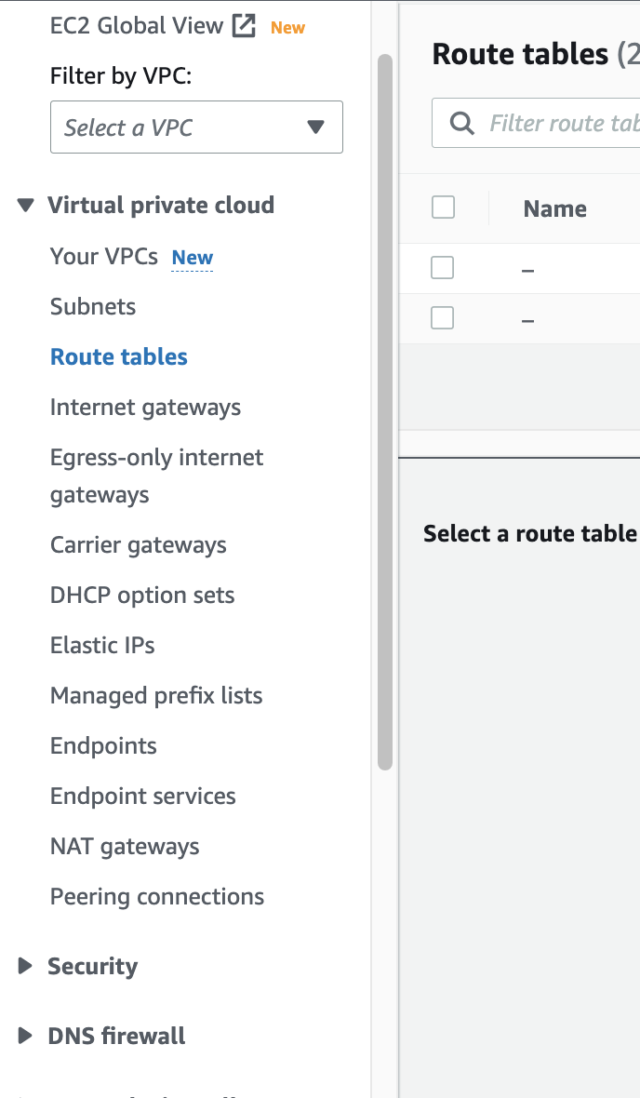This screenshot has width=640, height=1098.
Task: Click the sidebar scrollbar thumb
Action: click(x=384, y=400)
